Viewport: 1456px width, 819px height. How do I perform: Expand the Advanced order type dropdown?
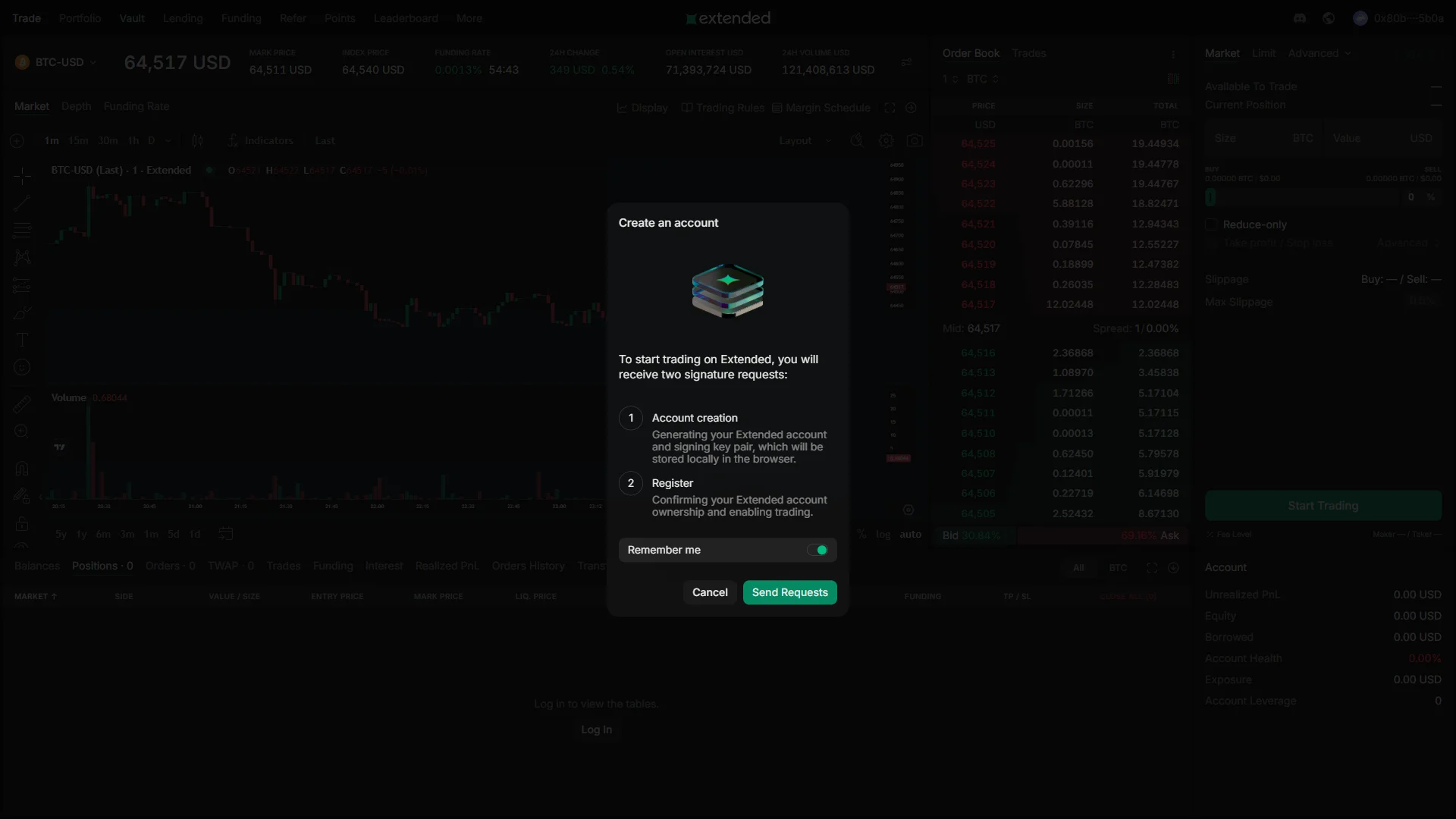click(x=1319, y=53)
